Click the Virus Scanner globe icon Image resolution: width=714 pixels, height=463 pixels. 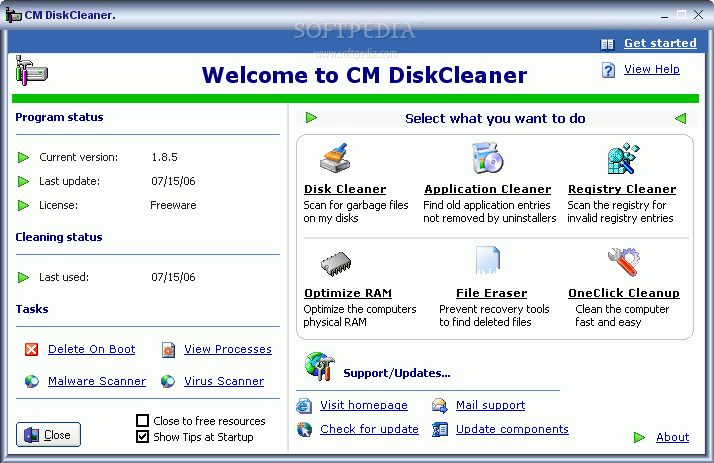point(168,381)
